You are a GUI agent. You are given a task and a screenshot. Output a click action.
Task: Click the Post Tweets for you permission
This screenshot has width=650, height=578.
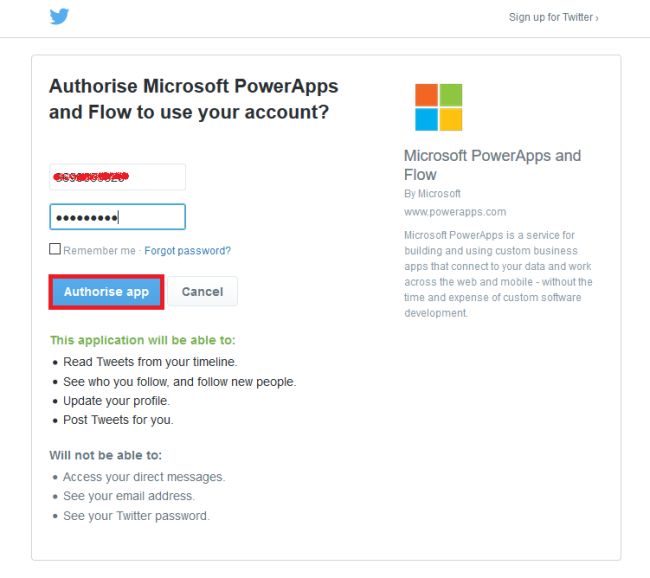click(118, 420)
